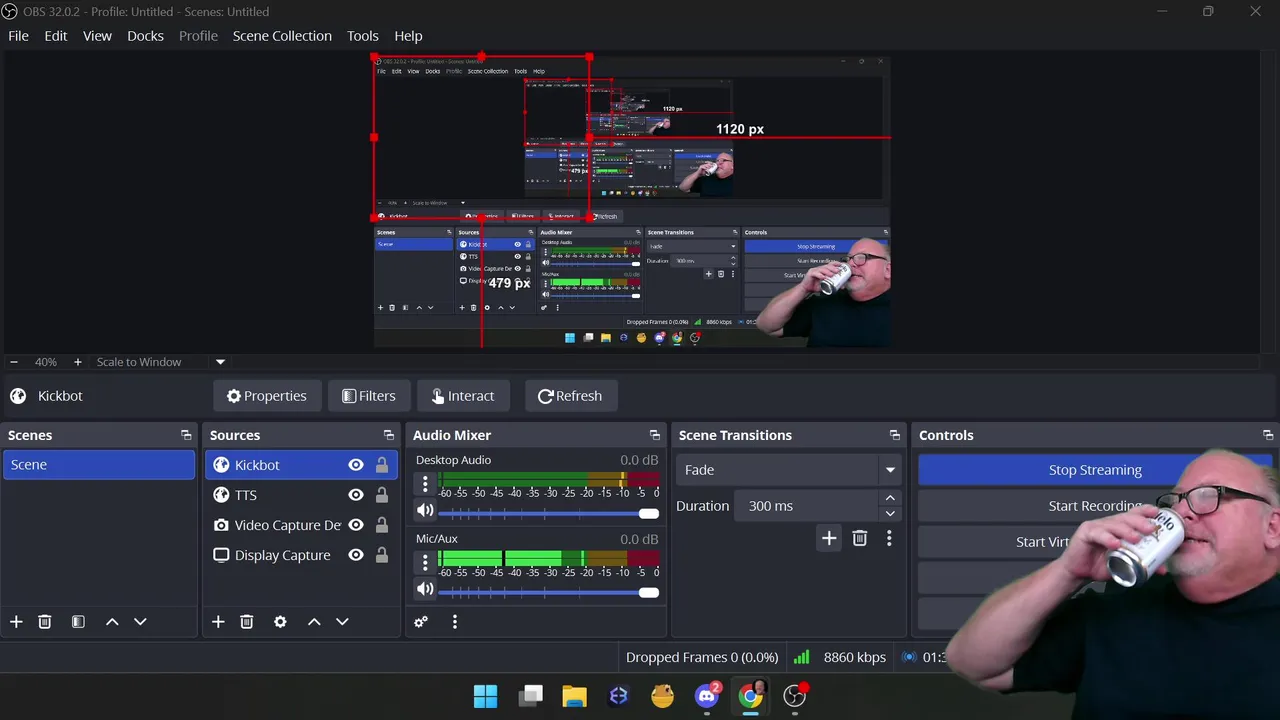
Task: Click the Properties button
Action: coord(267,396)
